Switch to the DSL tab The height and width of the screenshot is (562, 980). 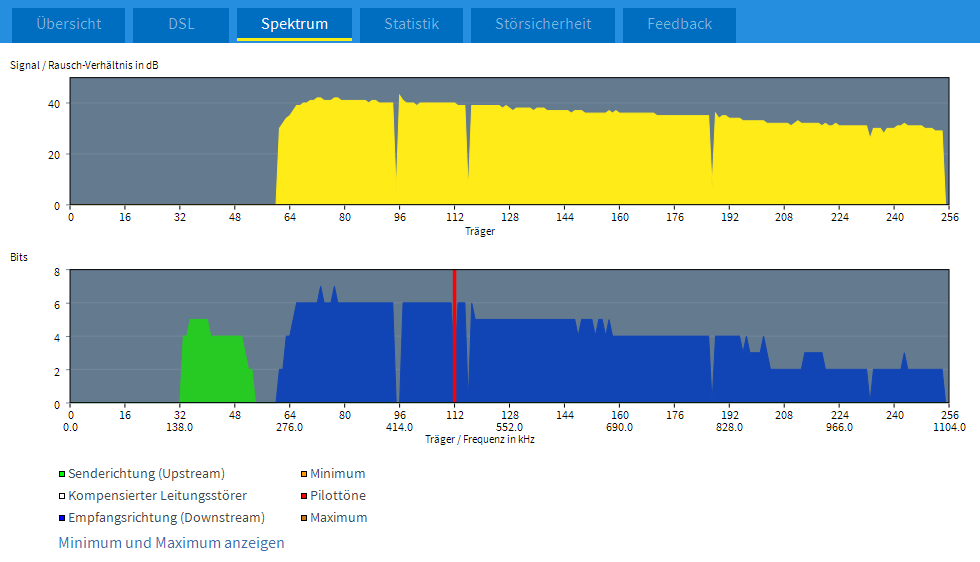click(x=181, y=24)
